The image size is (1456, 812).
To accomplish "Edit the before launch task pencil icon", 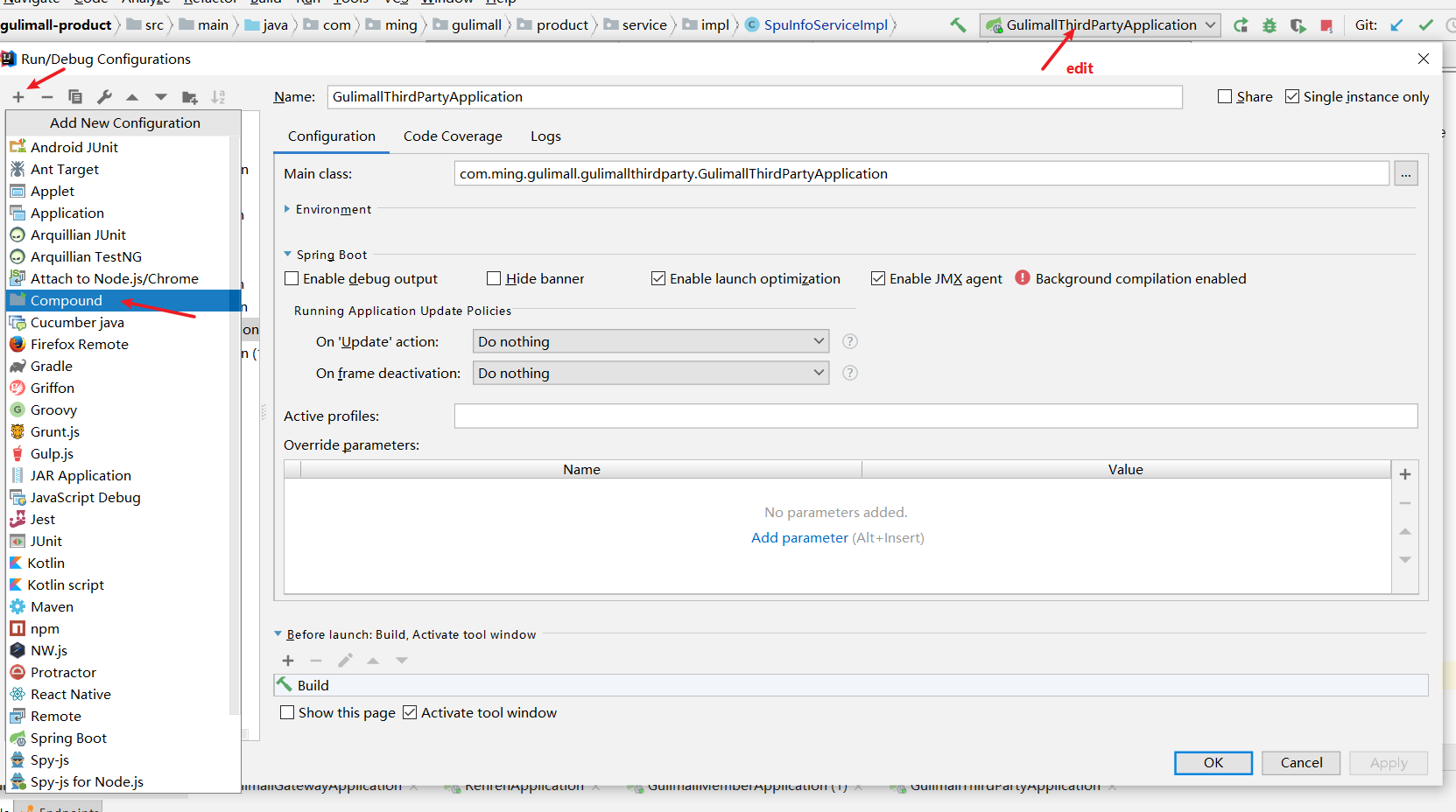I will [x=345, y=661].
